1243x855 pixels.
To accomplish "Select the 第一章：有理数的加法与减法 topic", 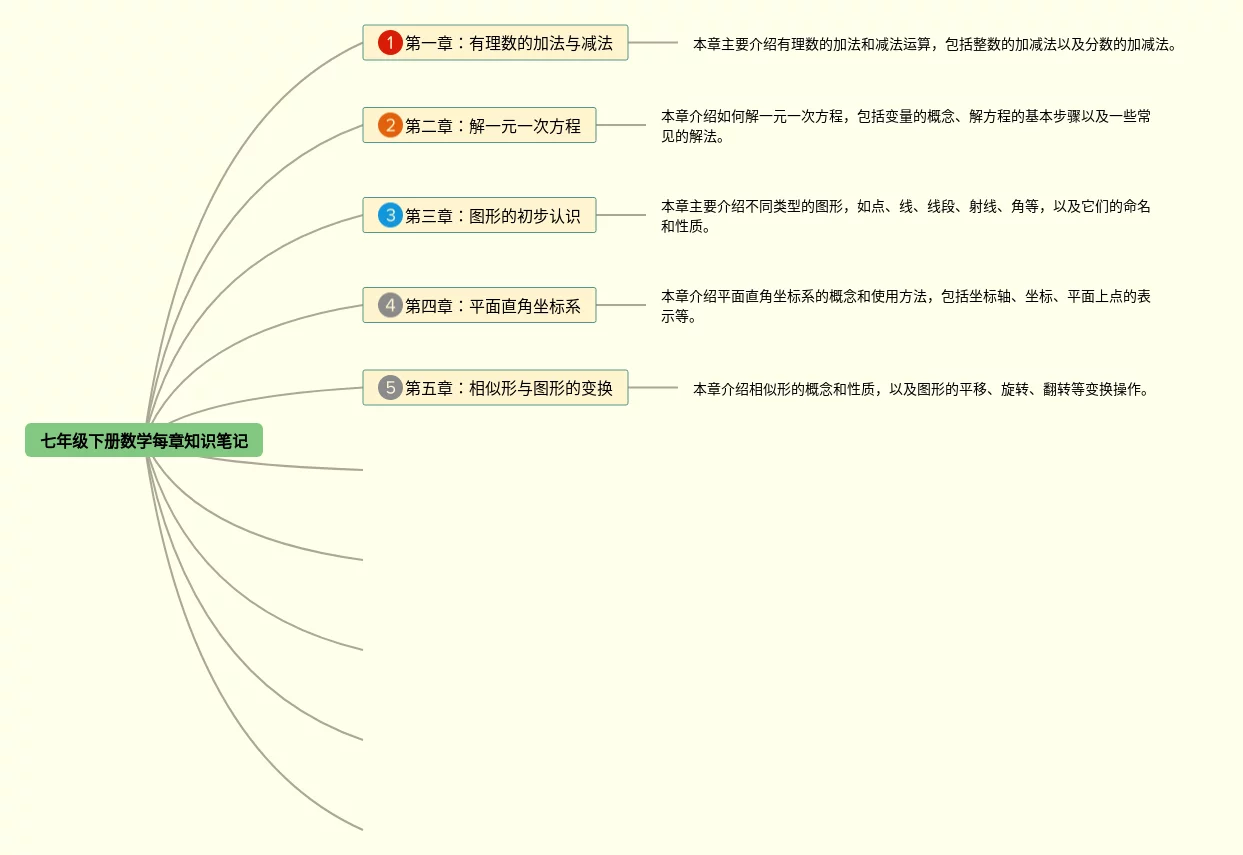I will pyautogui.click(x=495, y=43).
